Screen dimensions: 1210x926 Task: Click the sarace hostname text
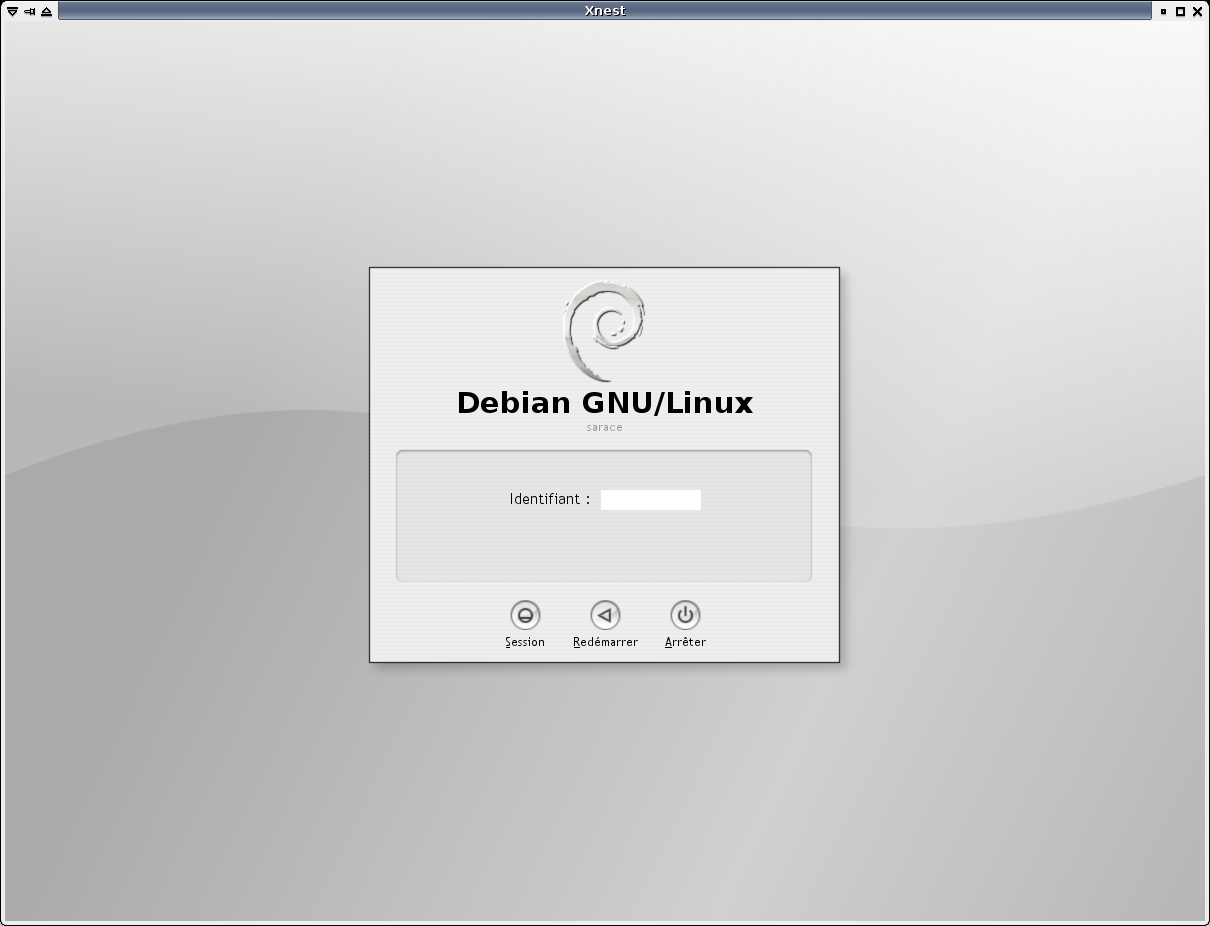click(605, 428)
